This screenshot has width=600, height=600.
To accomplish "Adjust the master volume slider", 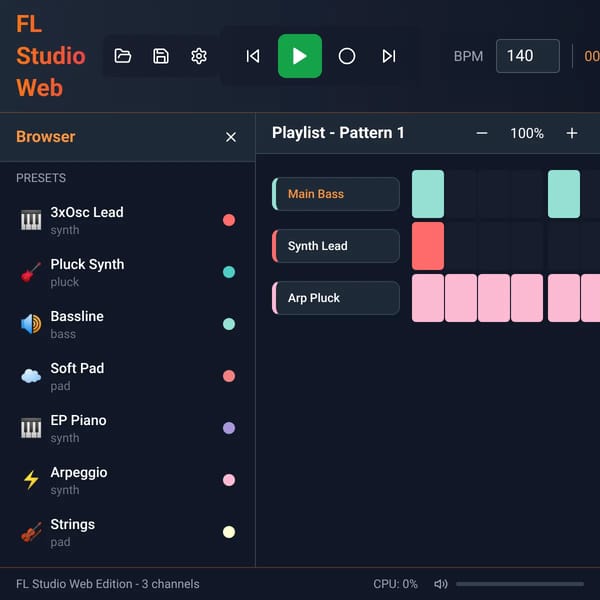I will point(520,584).
